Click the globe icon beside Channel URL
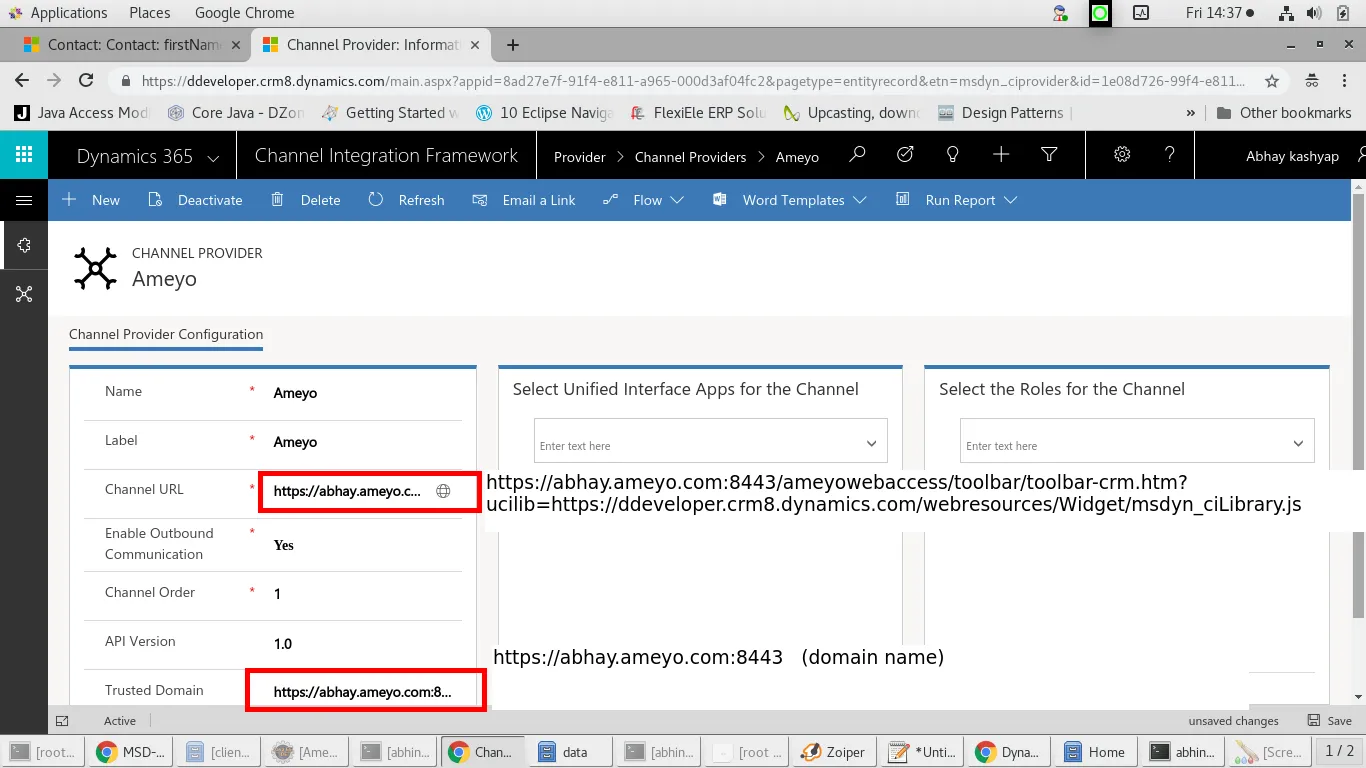 (x=443, y=491)
